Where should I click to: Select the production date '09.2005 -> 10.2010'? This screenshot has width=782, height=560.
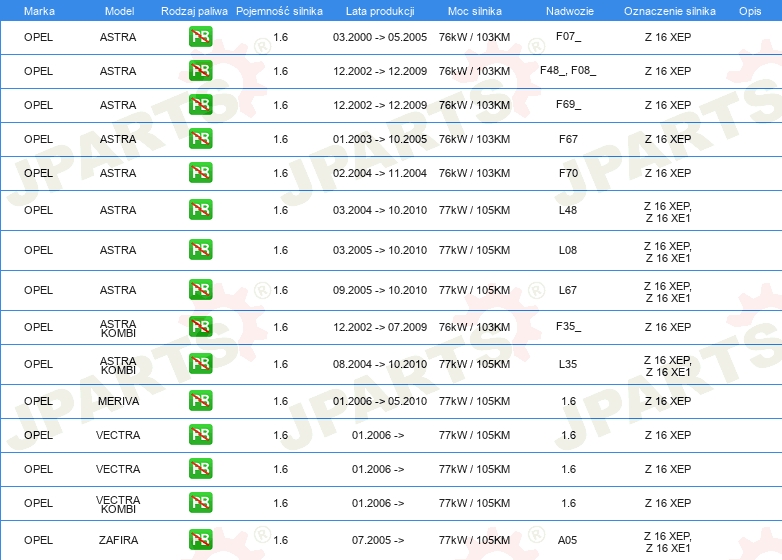[x=380, y=290]
